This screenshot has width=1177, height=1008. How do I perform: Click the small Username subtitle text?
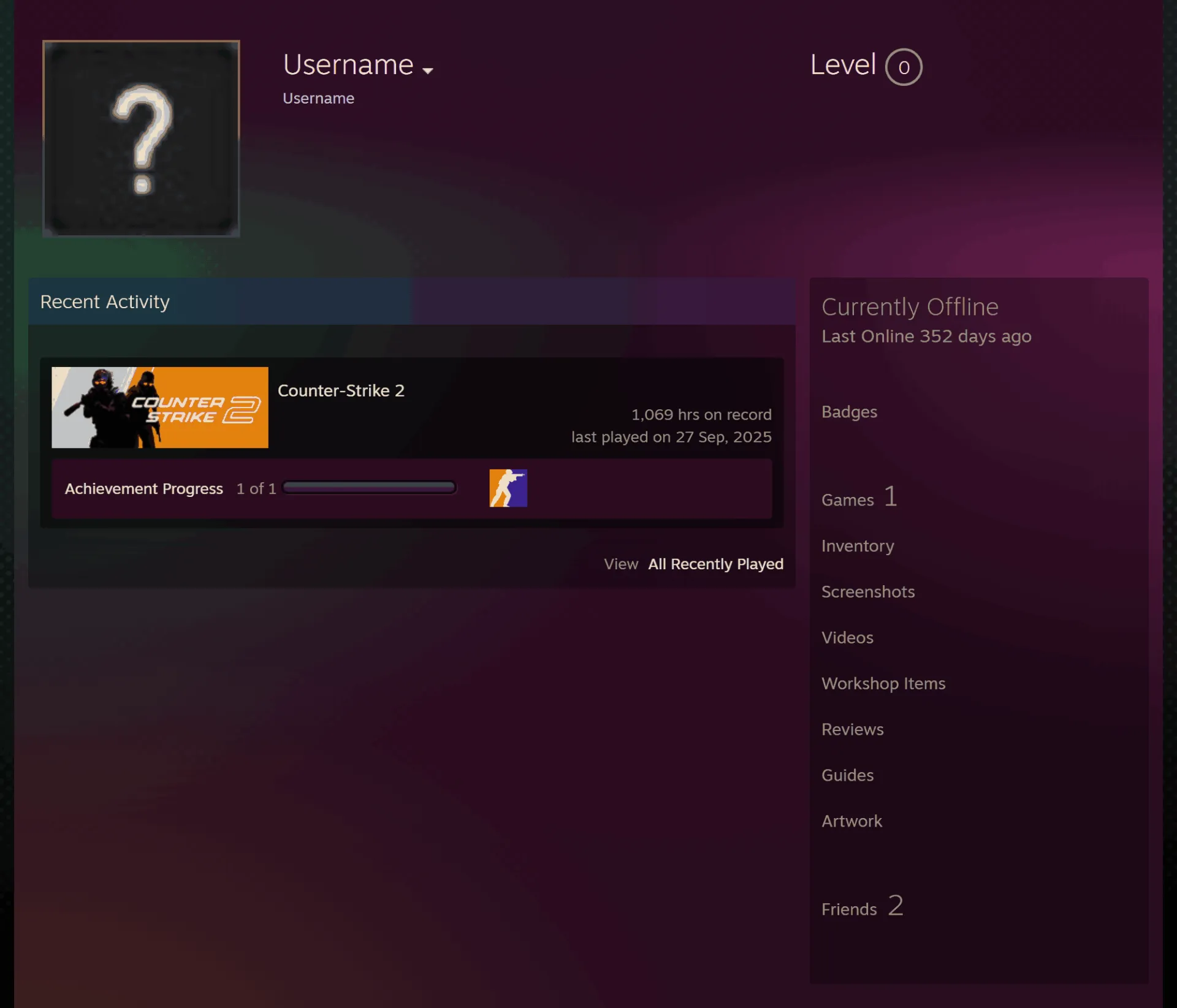point(318,98)
